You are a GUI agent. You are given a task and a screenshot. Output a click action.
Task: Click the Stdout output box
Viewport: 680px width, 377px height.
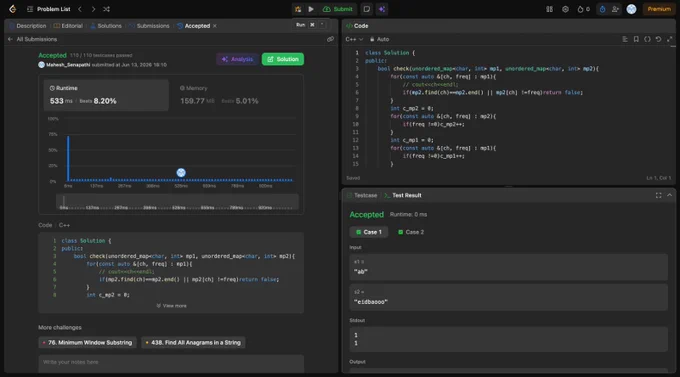point(508,339)
